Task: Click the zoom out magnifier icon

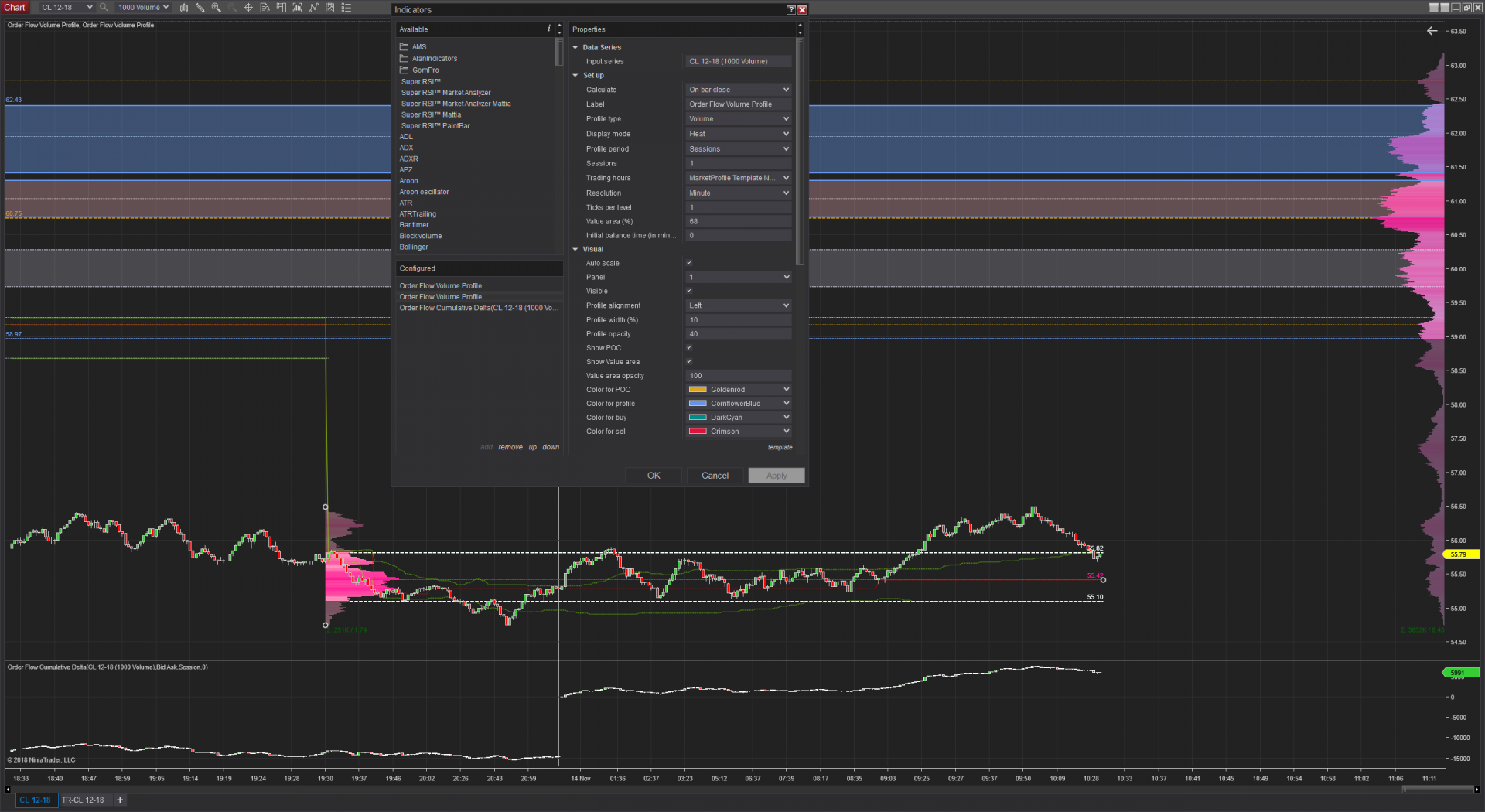Action: [232, 8]
